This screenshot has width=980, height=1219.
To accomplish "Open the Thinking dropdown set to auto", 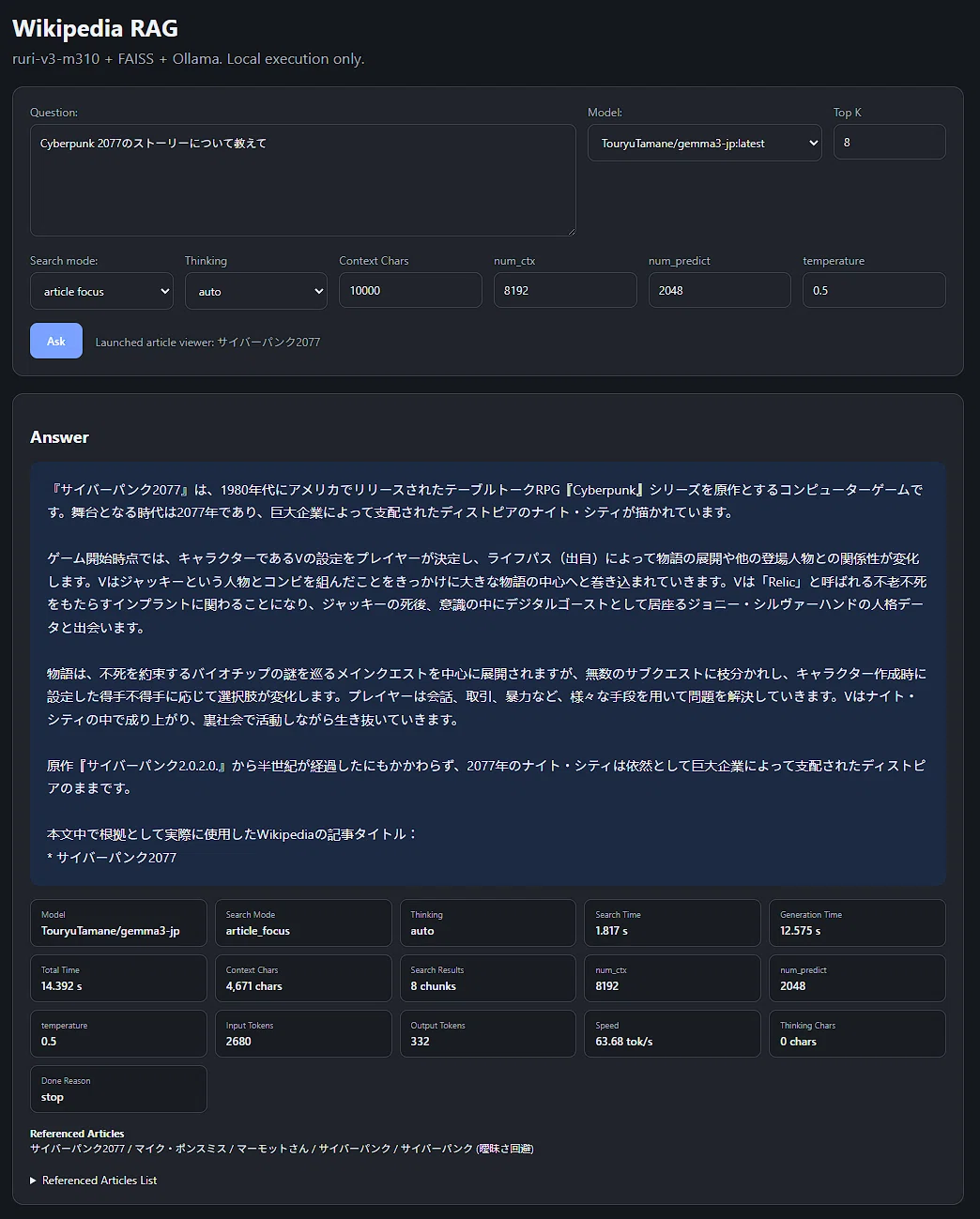I will tap(256, 291).
